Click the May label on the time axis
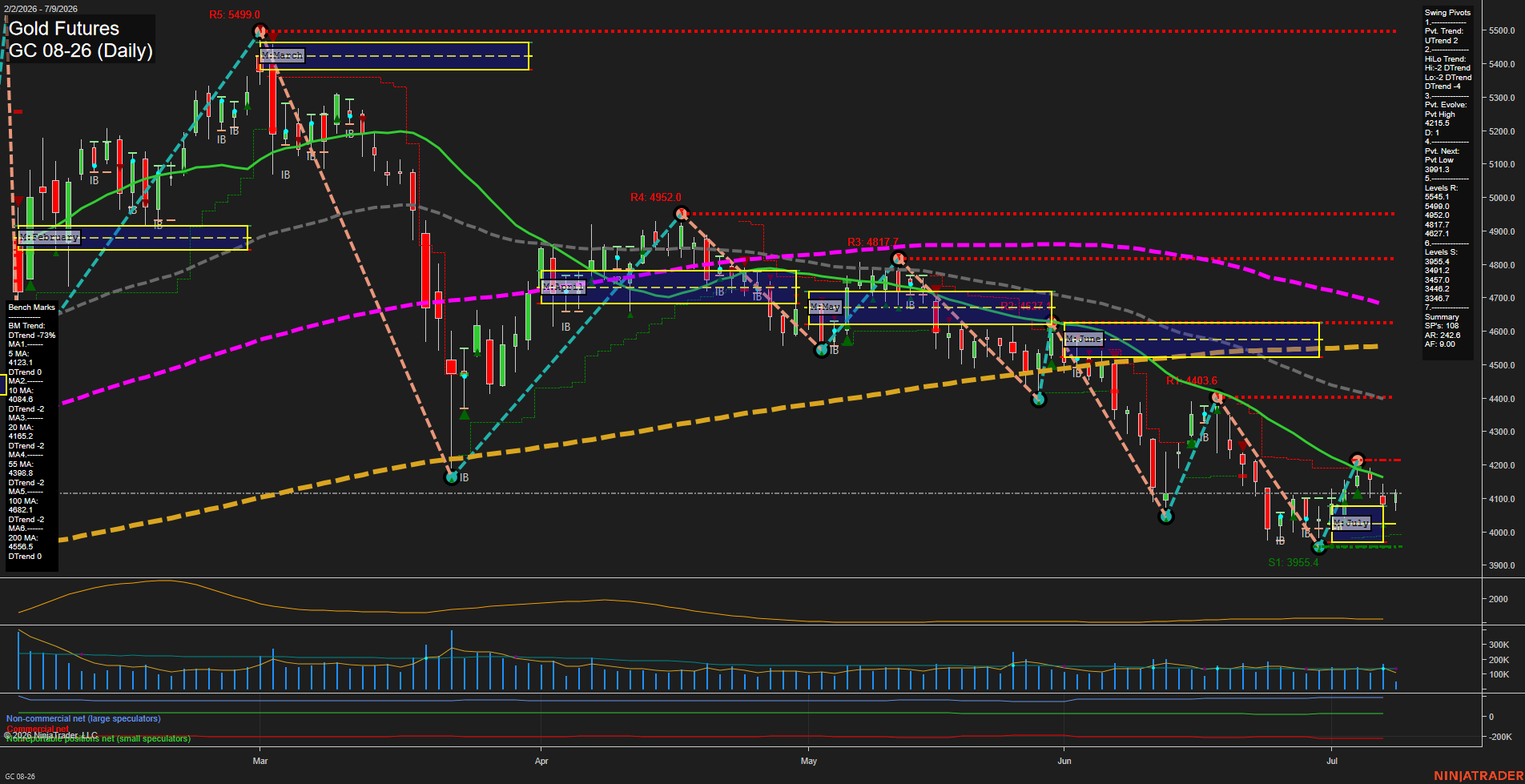Viewport: 1525px width, 784px height. [809, 761]
